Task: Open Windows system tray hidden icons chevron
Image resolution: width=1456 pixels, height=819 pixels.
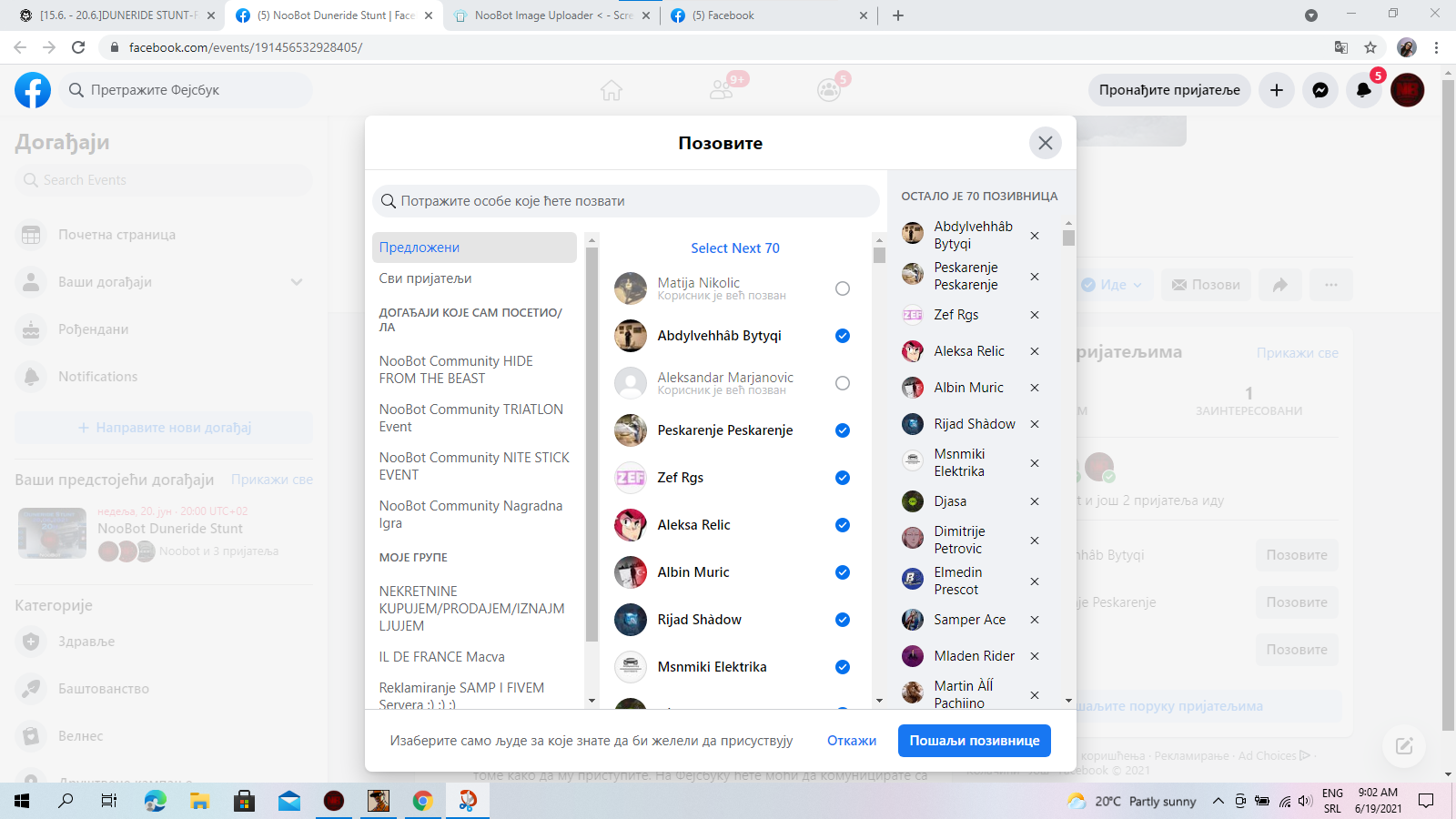Action: point(1218,801)
